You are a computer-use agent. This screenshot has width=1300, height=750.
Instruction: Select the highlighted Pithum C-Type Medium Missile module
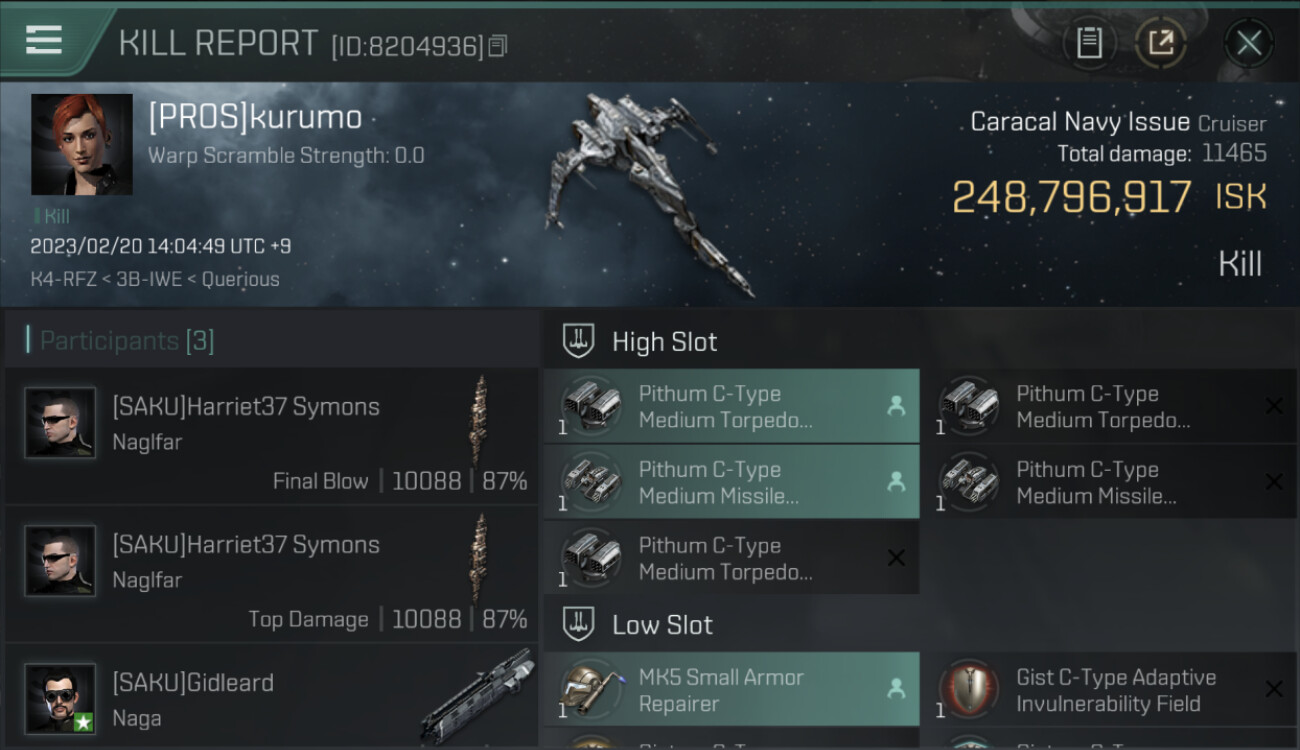point(731,482)
